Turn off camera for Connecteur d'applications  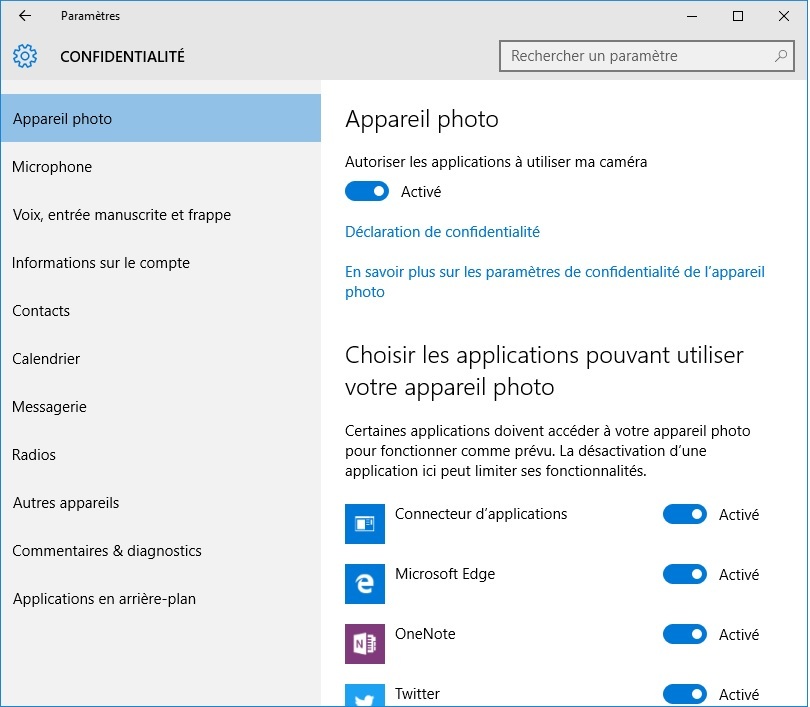click(x=684, y=514)
